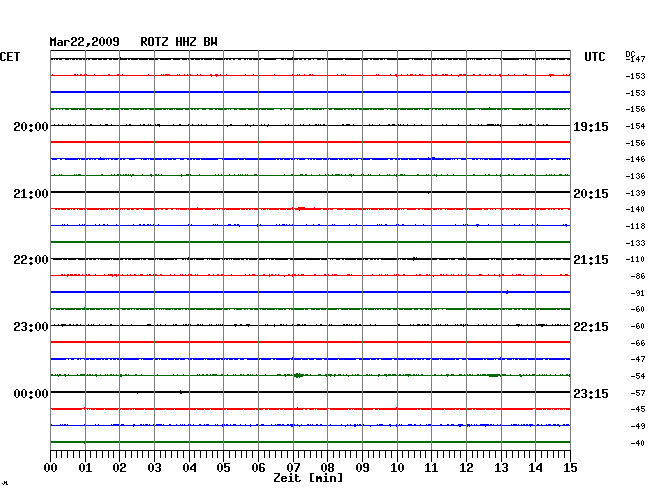Pick minute 08 on the Zeit axis
Image resolution: width=650 pixels, height=494 pixels.
[327, 468]
